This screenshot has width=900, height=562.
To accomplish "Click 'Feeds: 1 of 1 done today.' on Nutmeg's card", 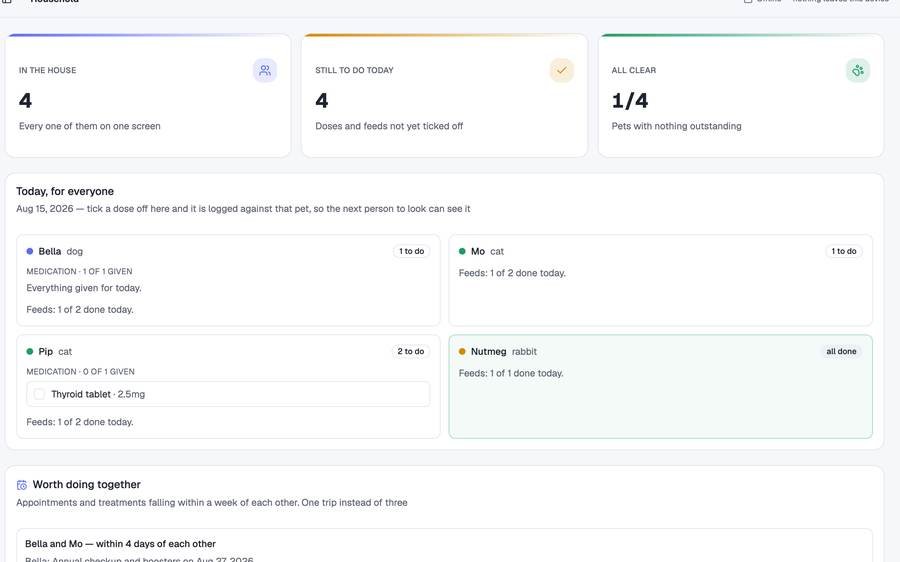I will pos(511,373).
